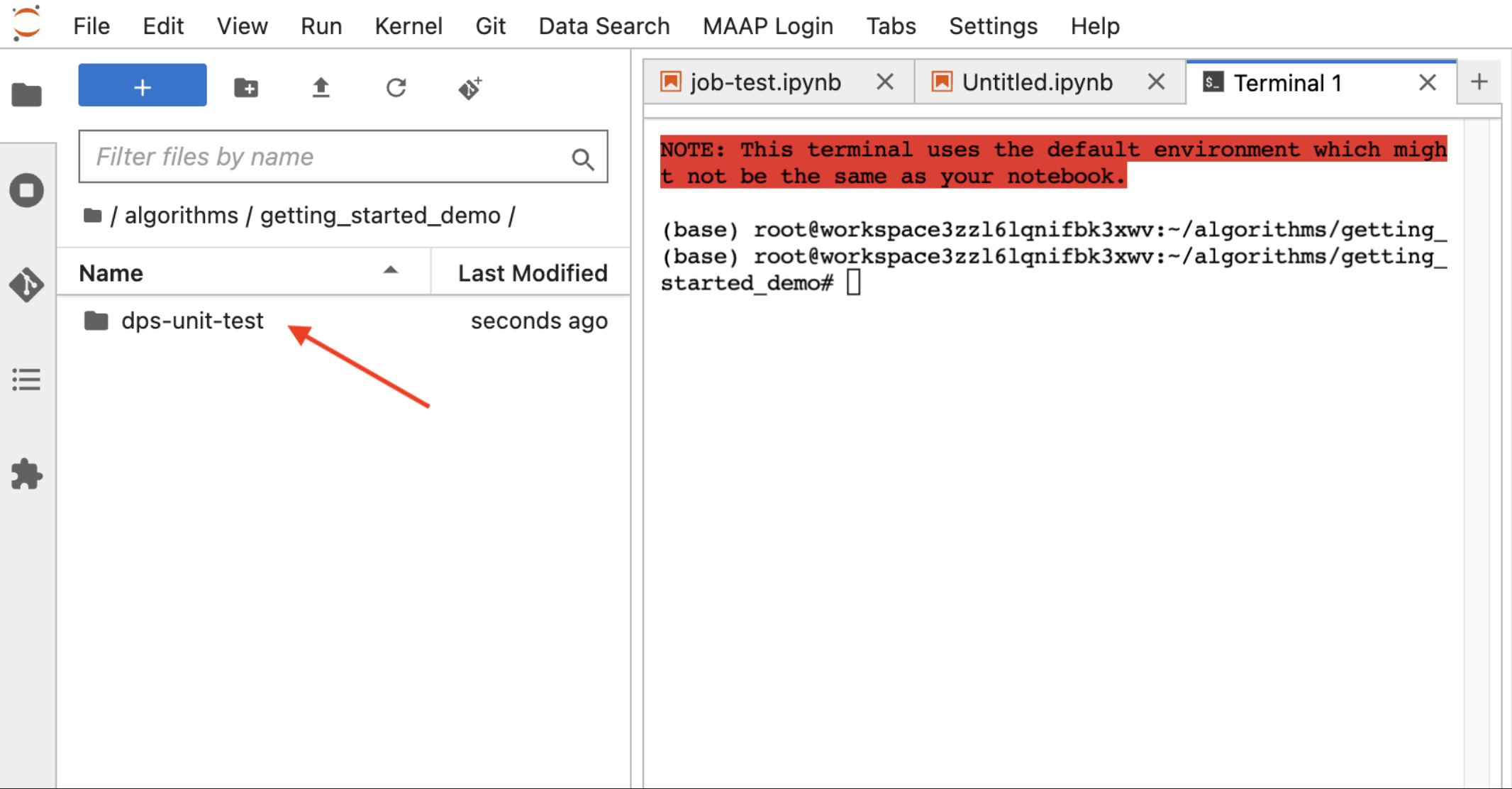Click the Upload Files arrow icon

(x=321, y=87)
